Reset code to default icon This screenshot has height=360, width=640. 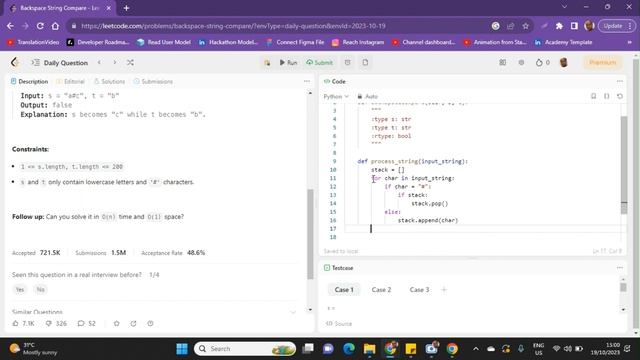(x=620, y=96)
